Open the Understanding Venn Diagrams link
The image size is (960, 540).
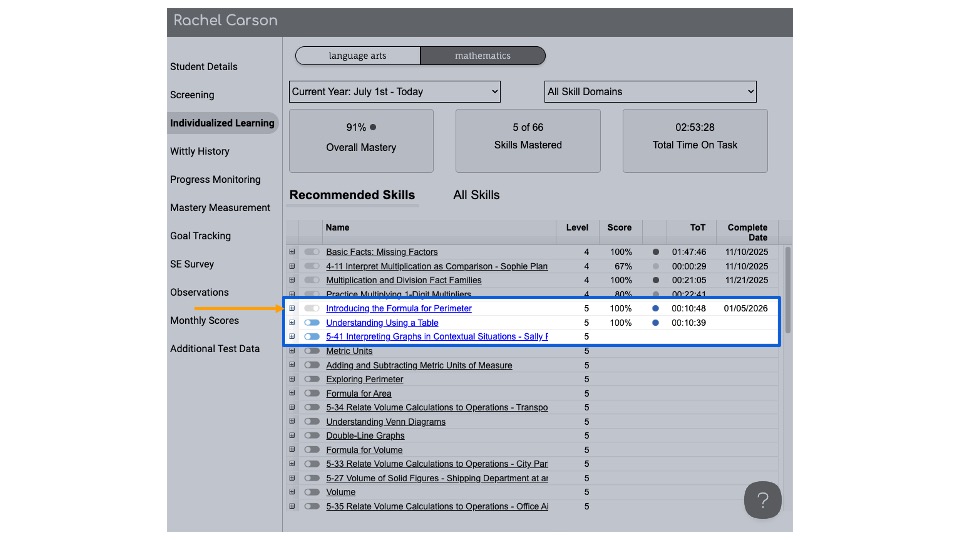tap(386, 421)
